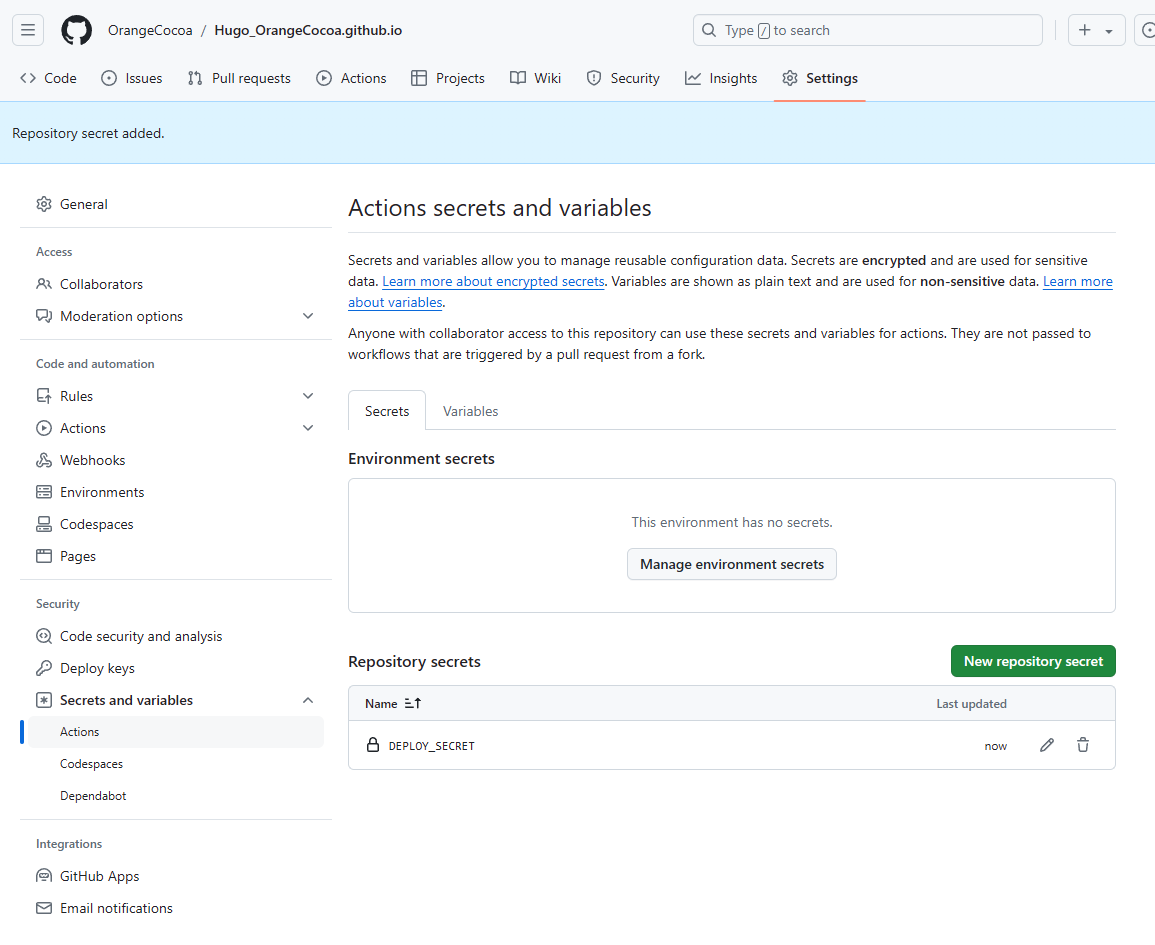Click the Environments server icon
Screen dimensions: 1155x945
[x=44, y=492]
